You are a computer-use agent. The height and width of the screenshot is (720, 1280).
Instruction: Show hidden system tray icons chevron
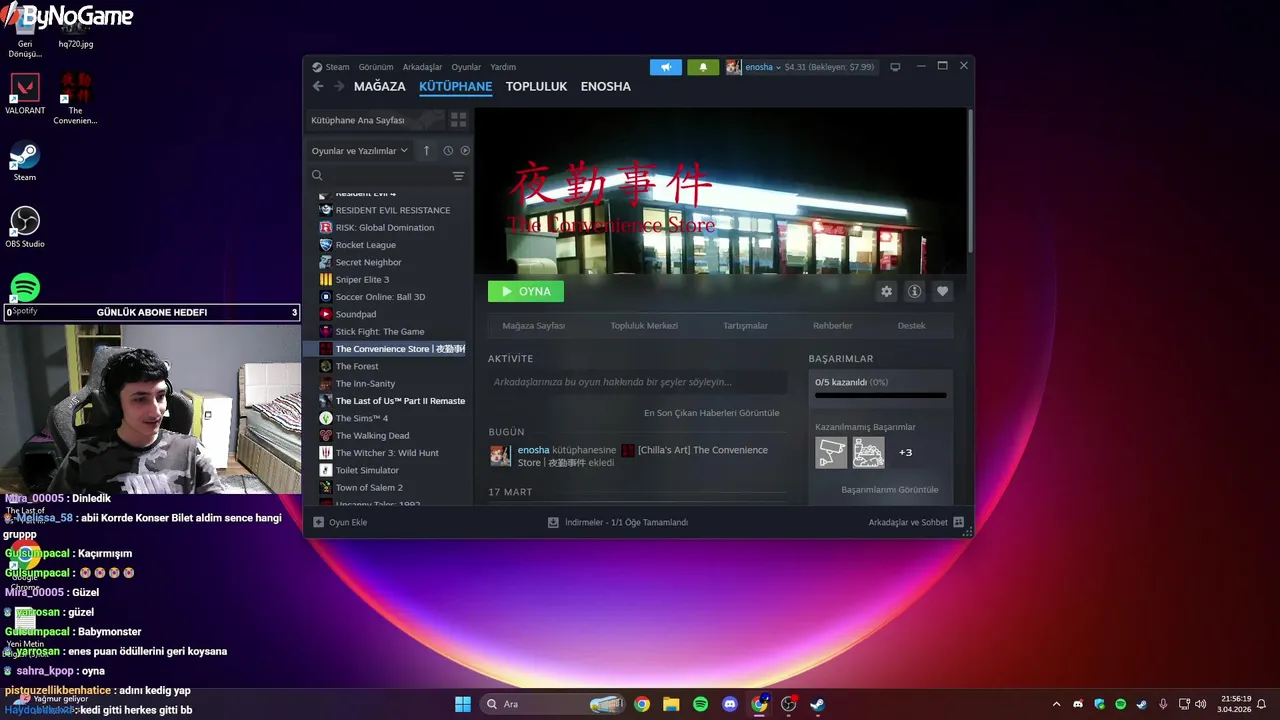tap(1056, 704)
